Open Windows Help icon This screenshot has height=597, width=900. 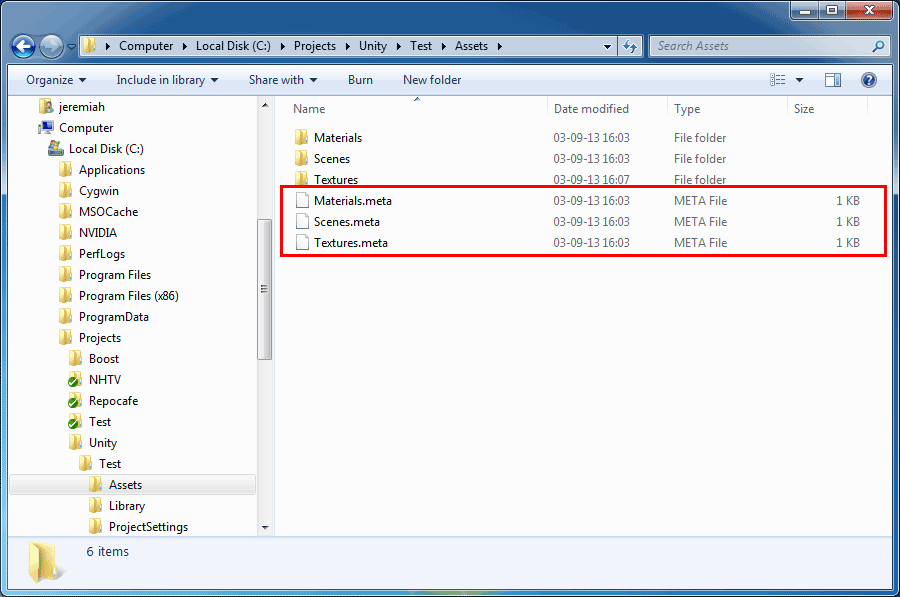[x=869, y=80]
